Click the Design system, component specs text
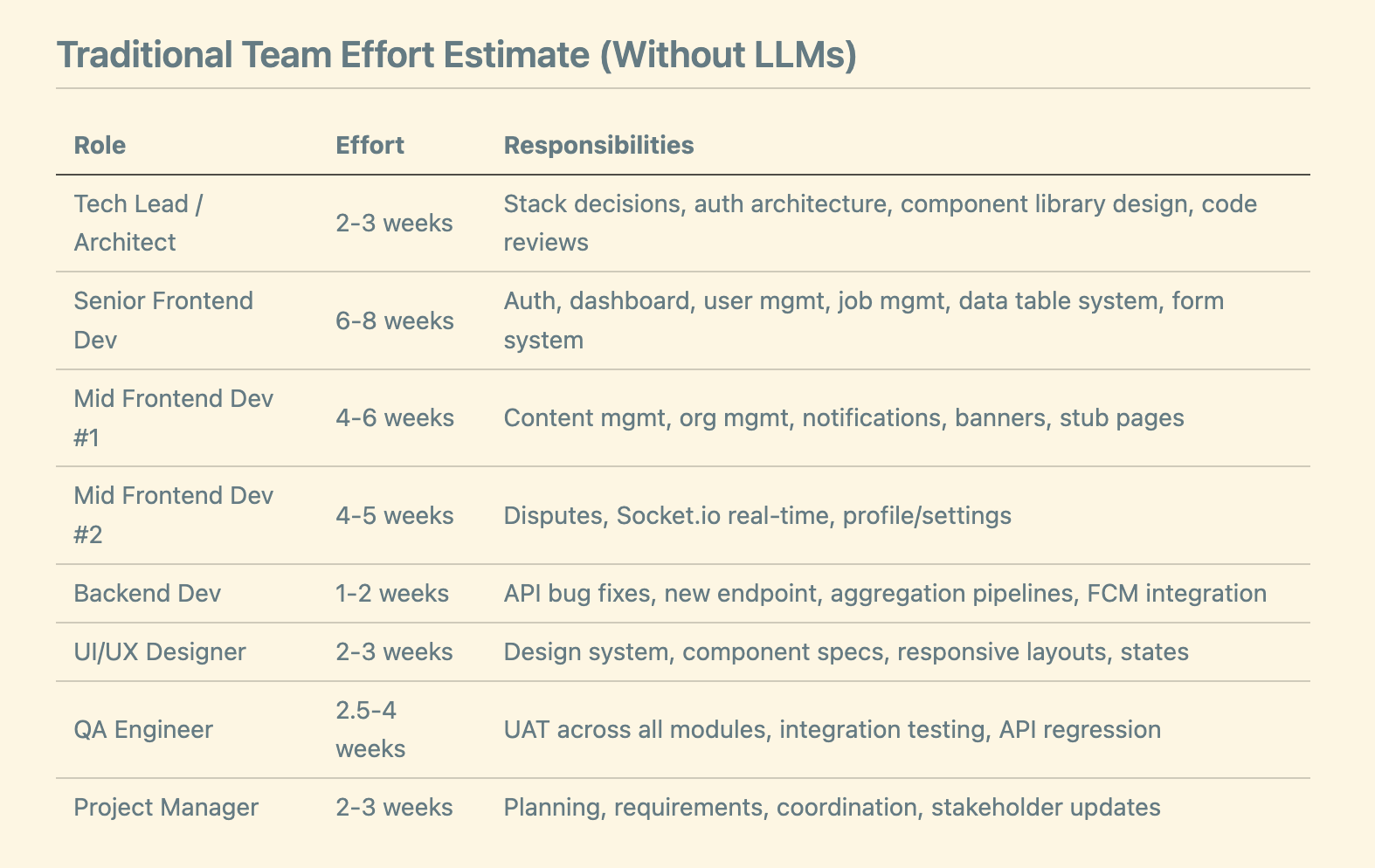 (846, 652)
